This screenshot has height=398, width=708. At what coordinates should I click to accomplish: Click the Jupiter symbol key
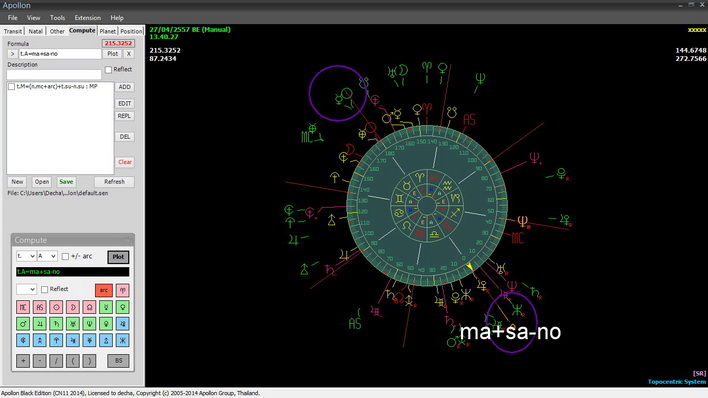click(x=40, y=324)
